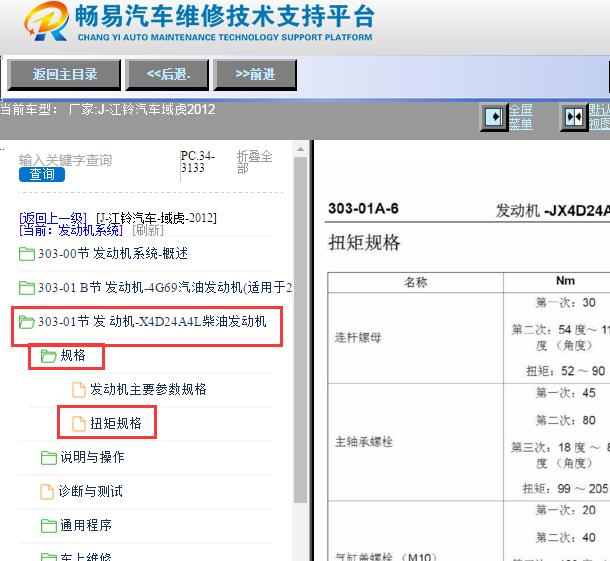Click open-folder icon of 303-01节 X4D24A4L柴油发动机
The image size is (610, 561).
26,322
